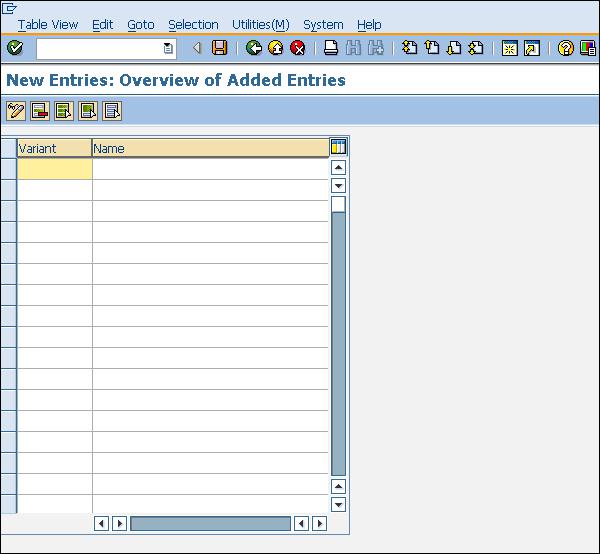Screen dimensions: 600x554
Task: Open the Goto menu
Action: click(x=141, y=25)
